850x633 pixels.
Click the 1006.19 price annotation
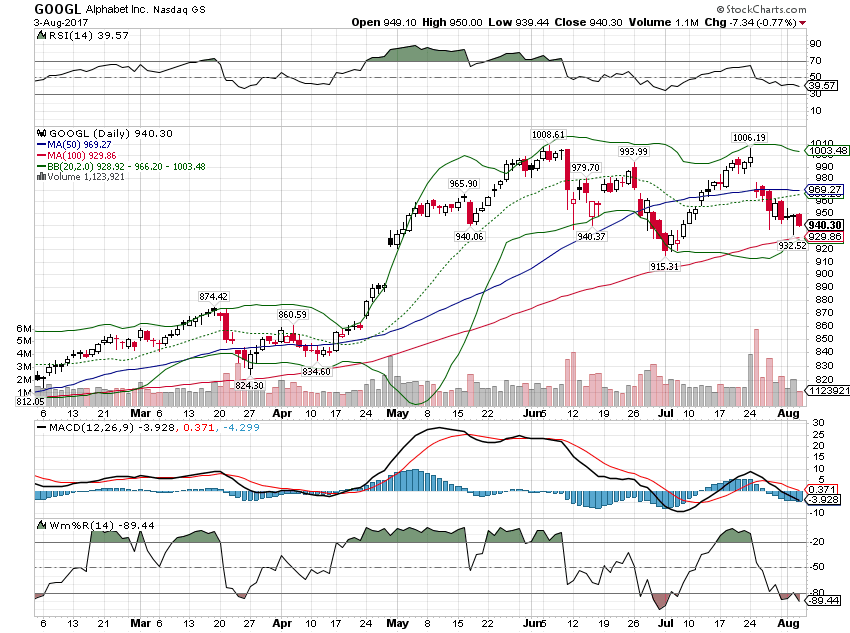pos(749,138)
